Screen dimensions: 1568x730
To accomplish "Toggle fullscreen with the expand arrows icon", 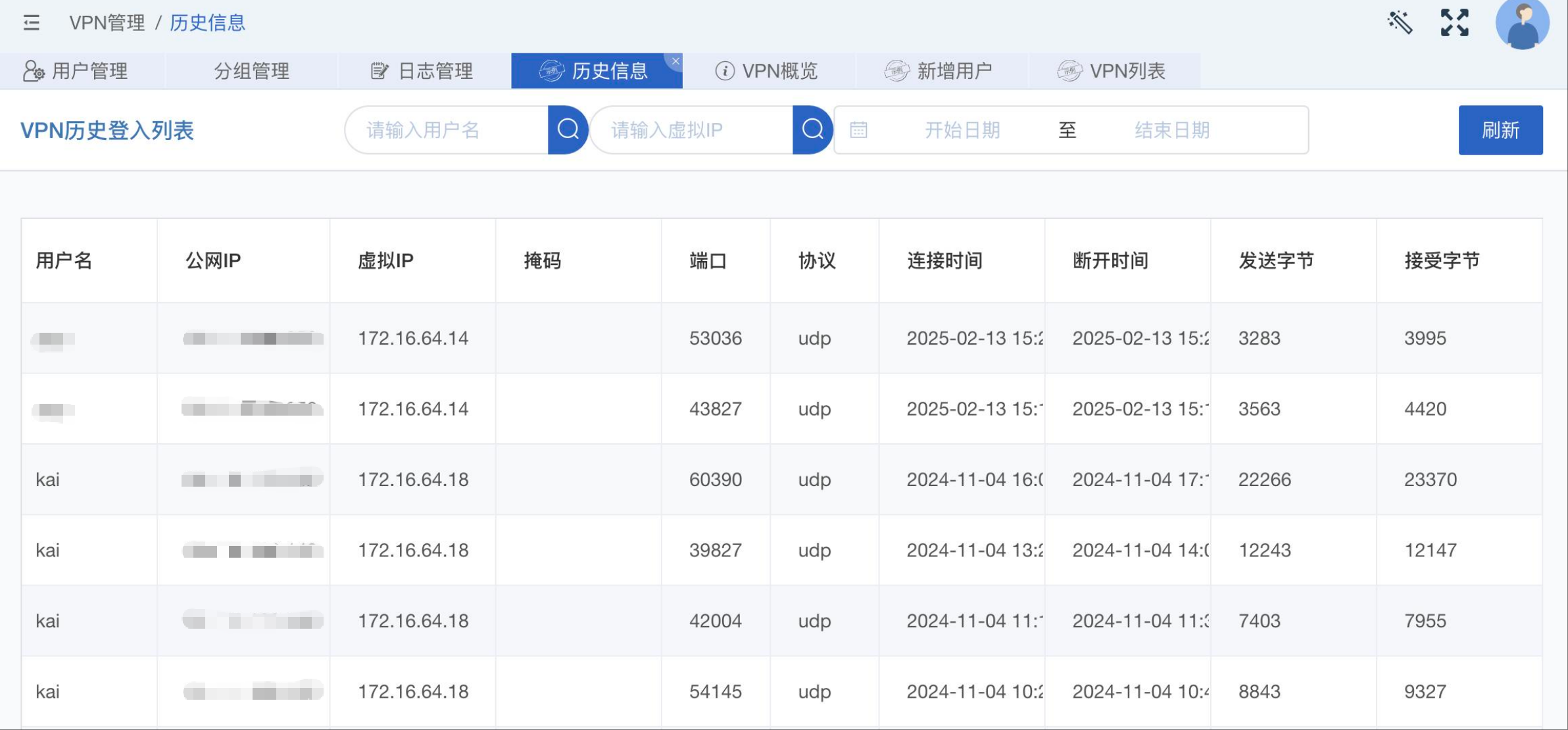I will click(1454, 23).
